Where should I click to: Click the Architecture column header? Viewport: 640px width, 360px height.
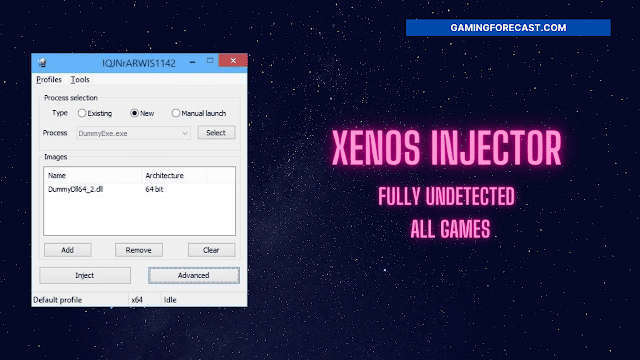(174, 176)
